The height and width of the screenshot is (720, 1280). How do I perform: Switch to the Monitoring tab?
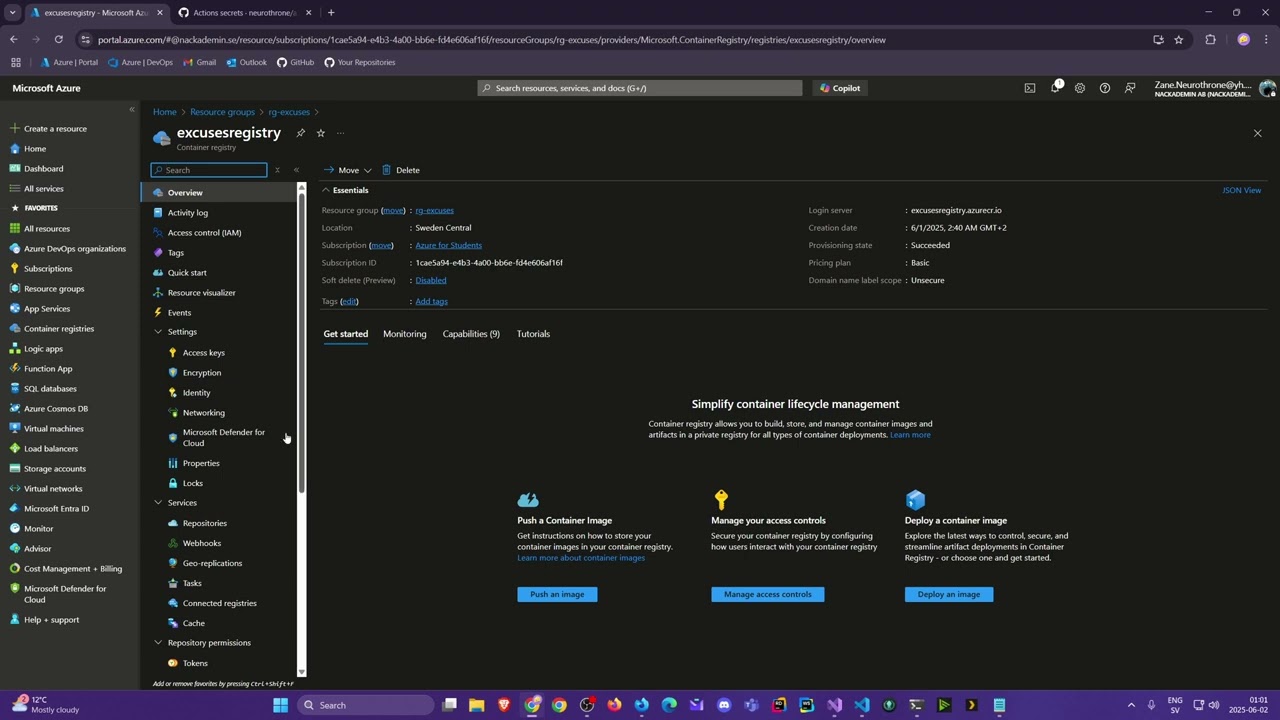pyautogui.click(x=404, y=334)
